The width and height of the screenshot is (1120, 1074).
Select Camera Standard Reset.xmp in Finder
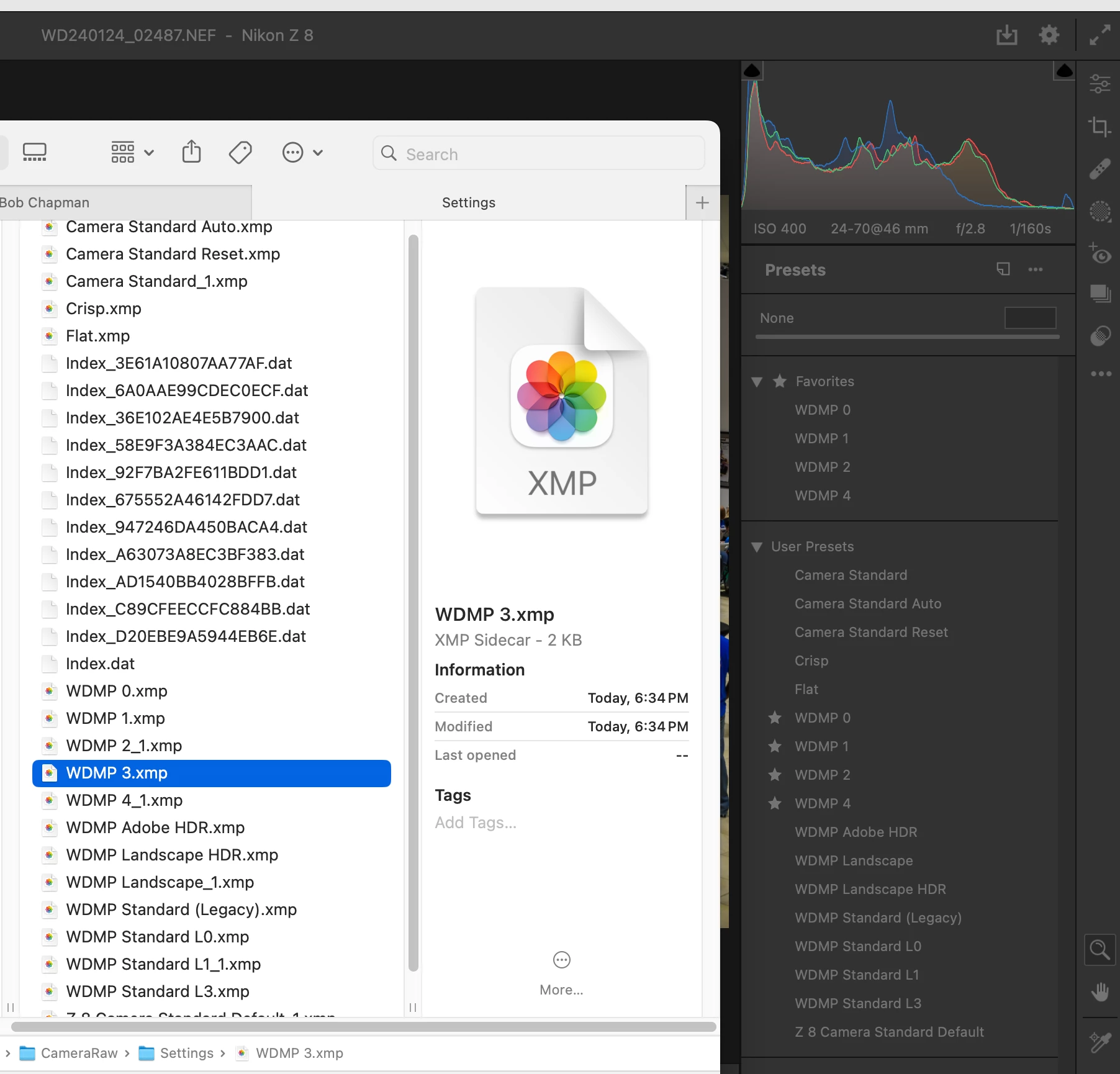click(212, 254)
